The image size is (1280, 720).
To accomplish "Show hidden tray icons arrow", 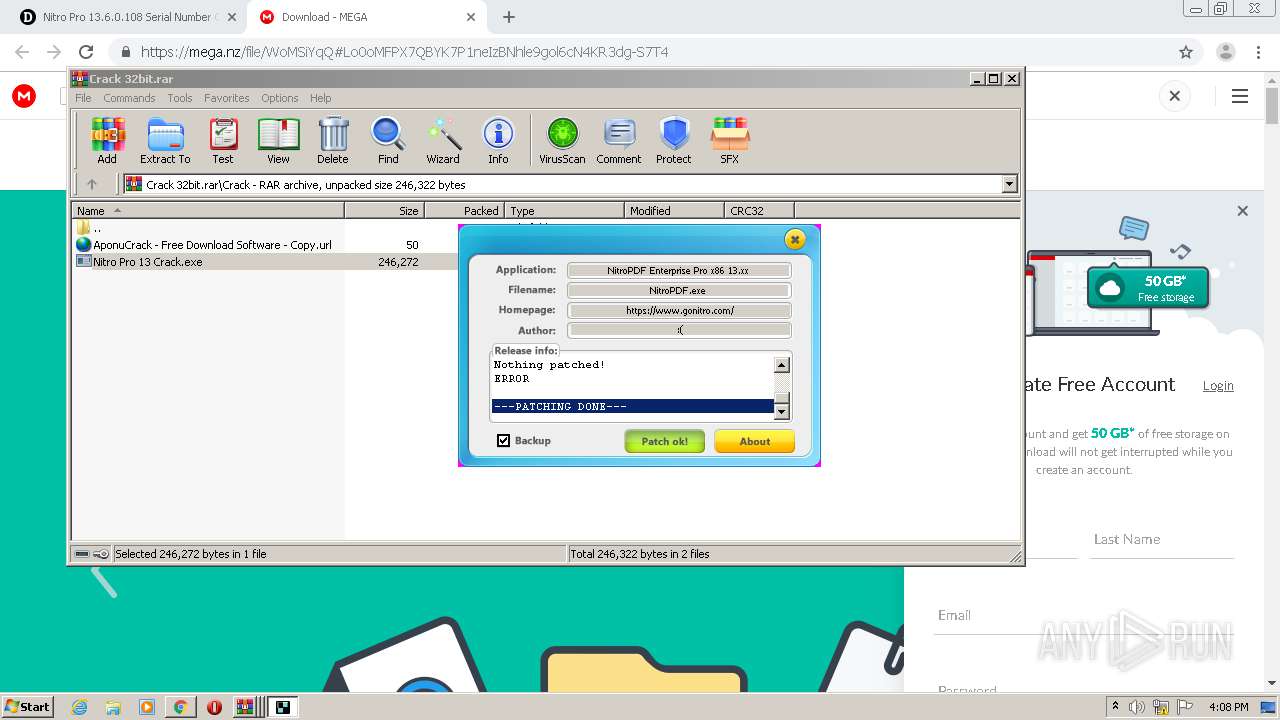I will pyautogui.click(x=1115, y=707).
